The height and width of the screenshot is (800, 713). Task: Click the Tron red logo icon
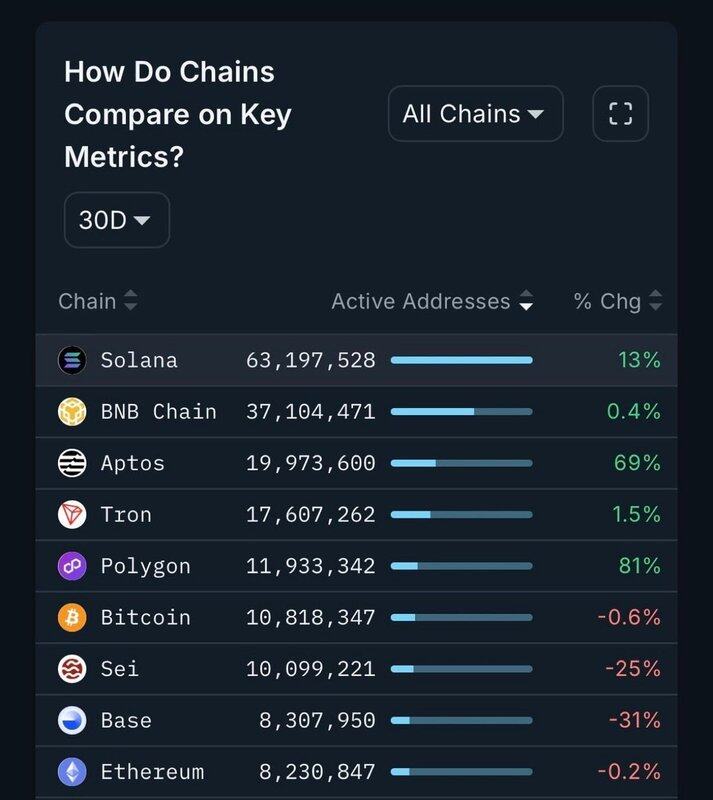click(72, 514)
